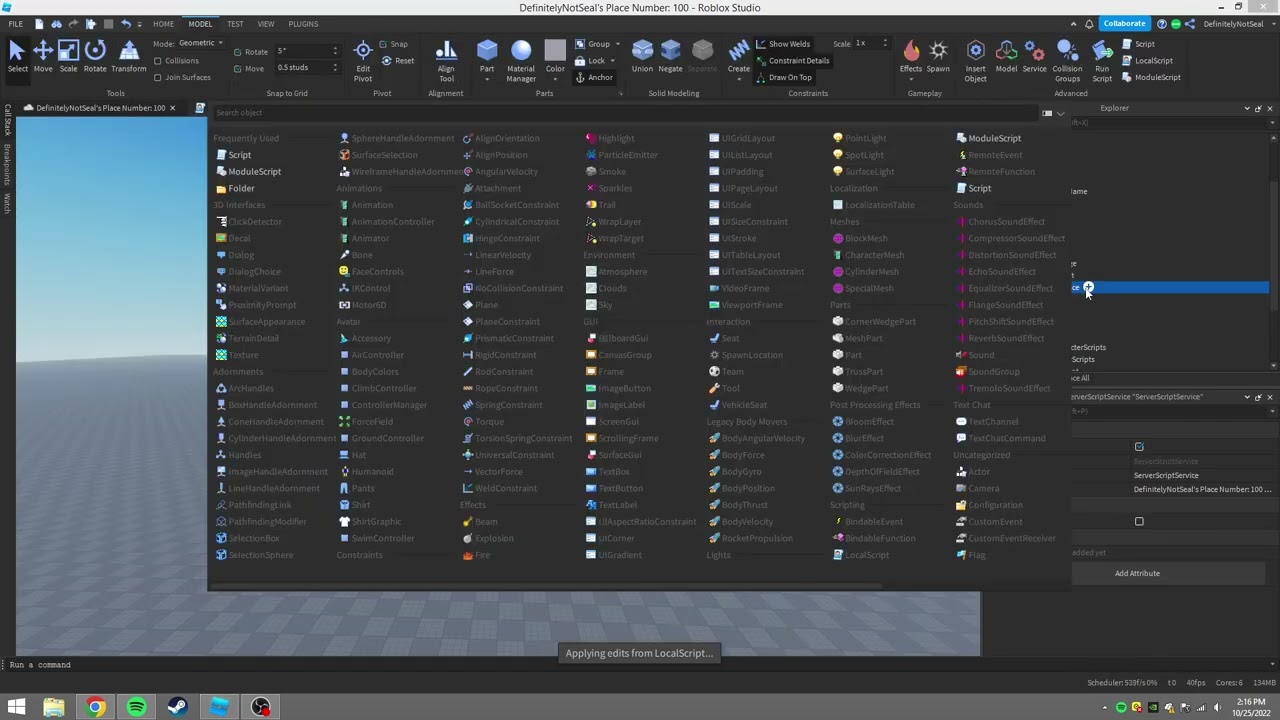The height and width of the screenshot is (720, 1280).
Task: Switch to the HOME ribbon tab
Action: [x=163, y=23]
